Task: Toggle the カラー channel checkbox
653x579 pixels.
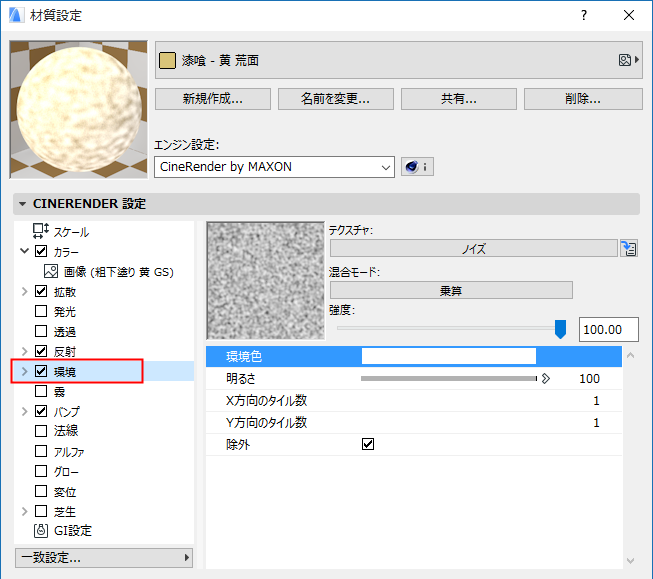Action: (x=41, y=251)
